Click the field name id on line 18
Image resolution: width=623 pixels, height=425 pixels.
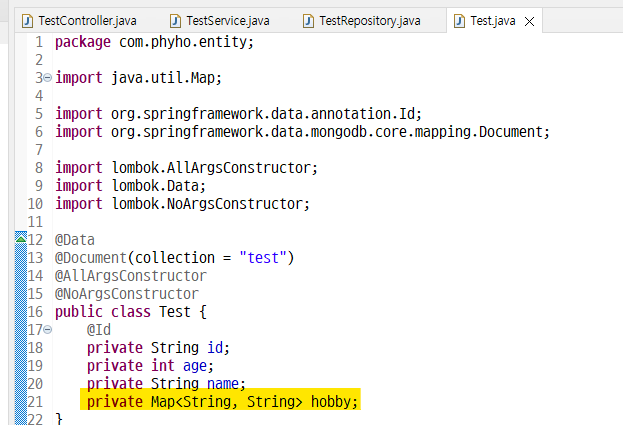tap(215, 348)
